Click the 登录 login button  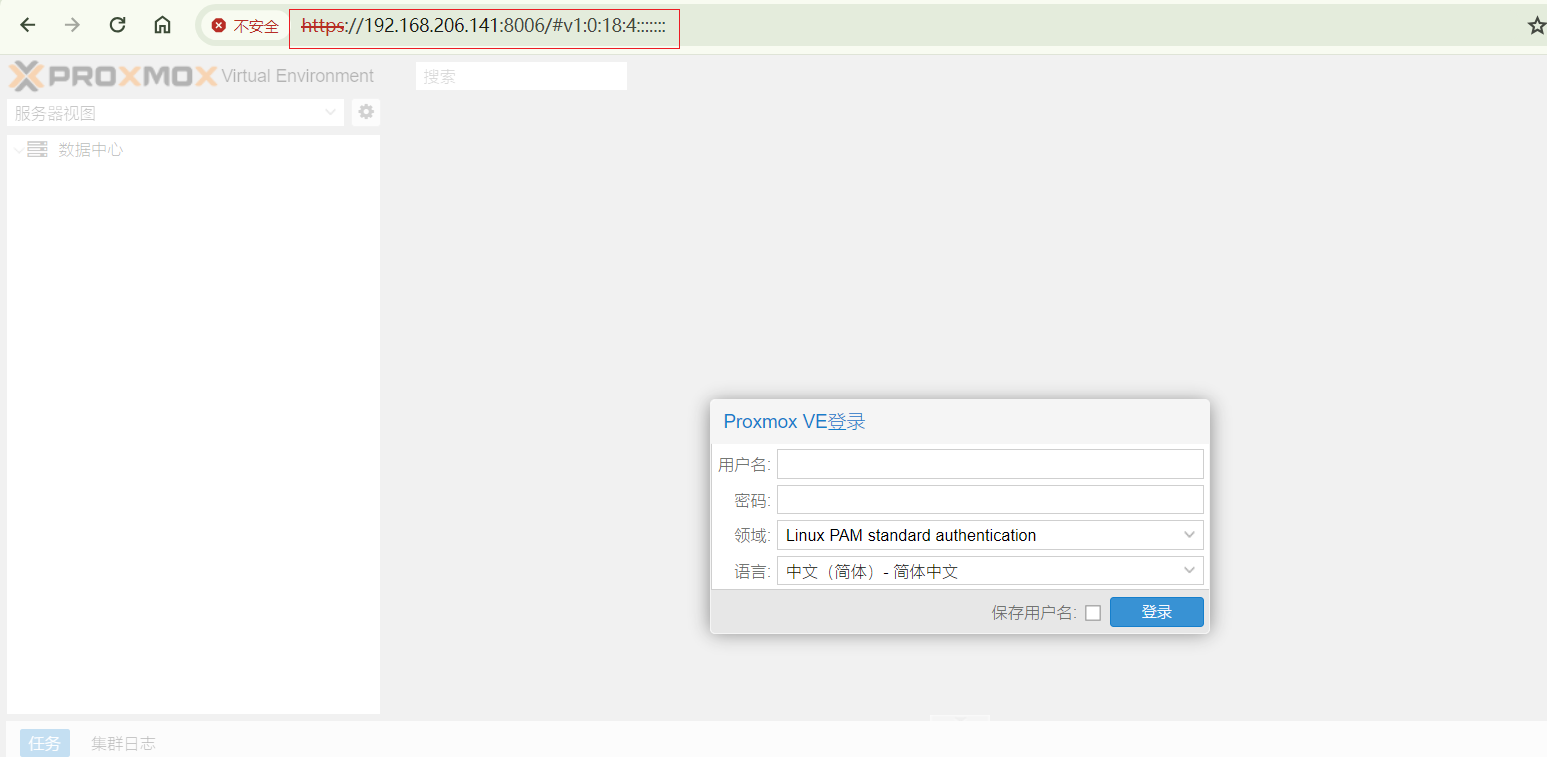pos(1157,612)
